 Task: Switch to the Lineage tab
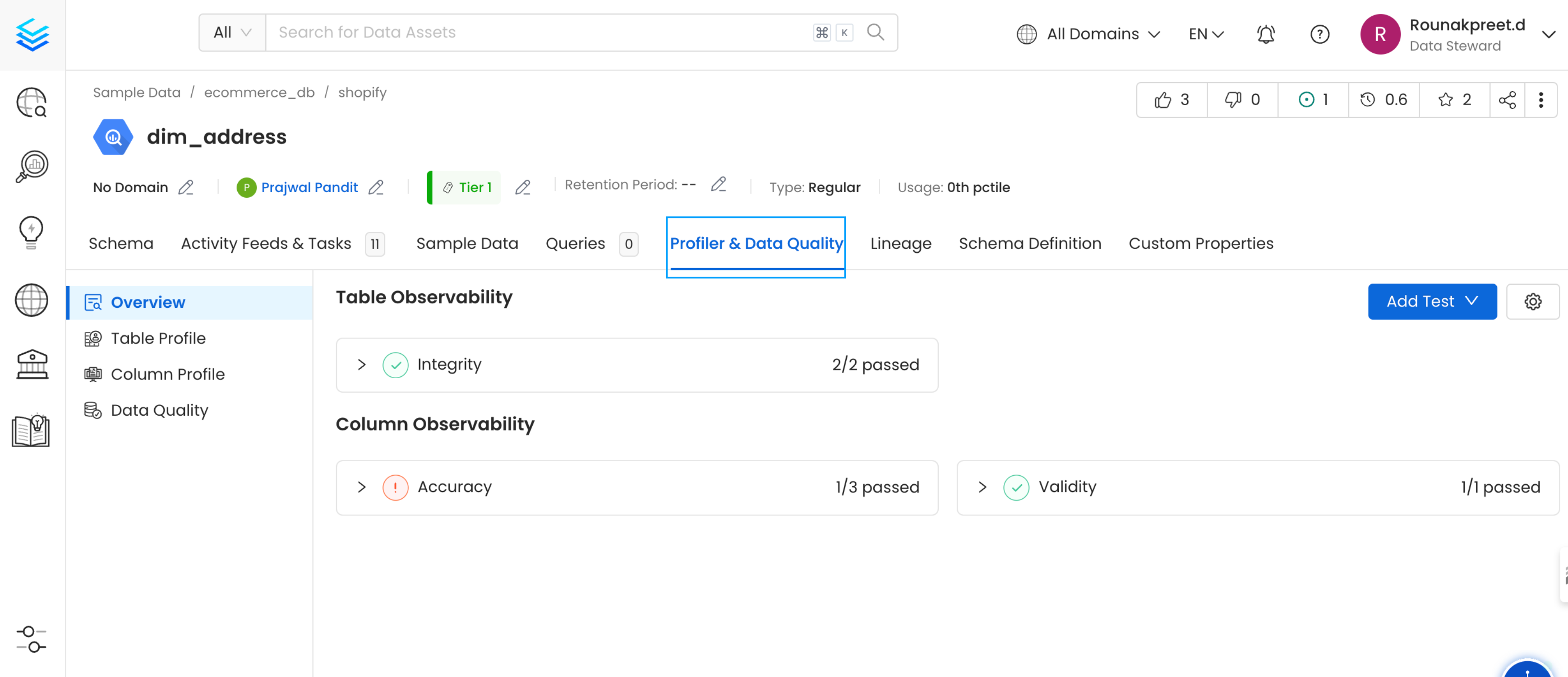pos(900,243)
